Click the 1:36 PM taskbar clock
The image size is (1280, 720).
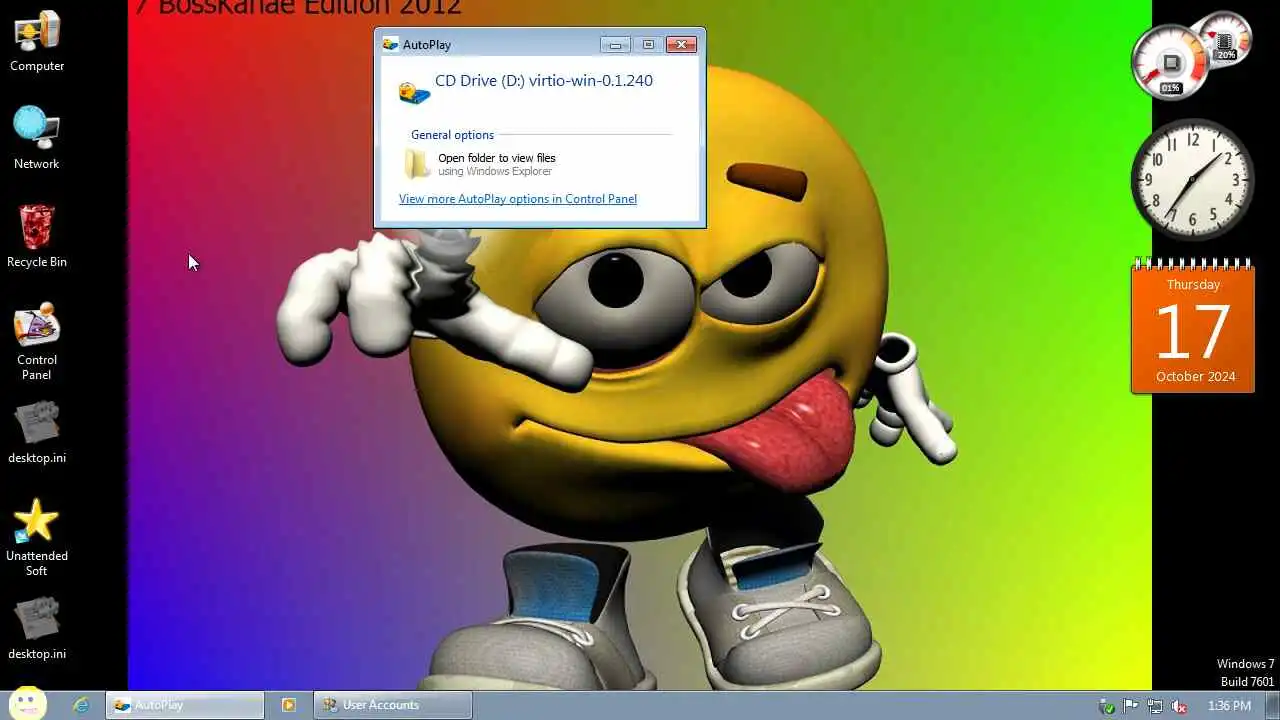pos(1229,706)
